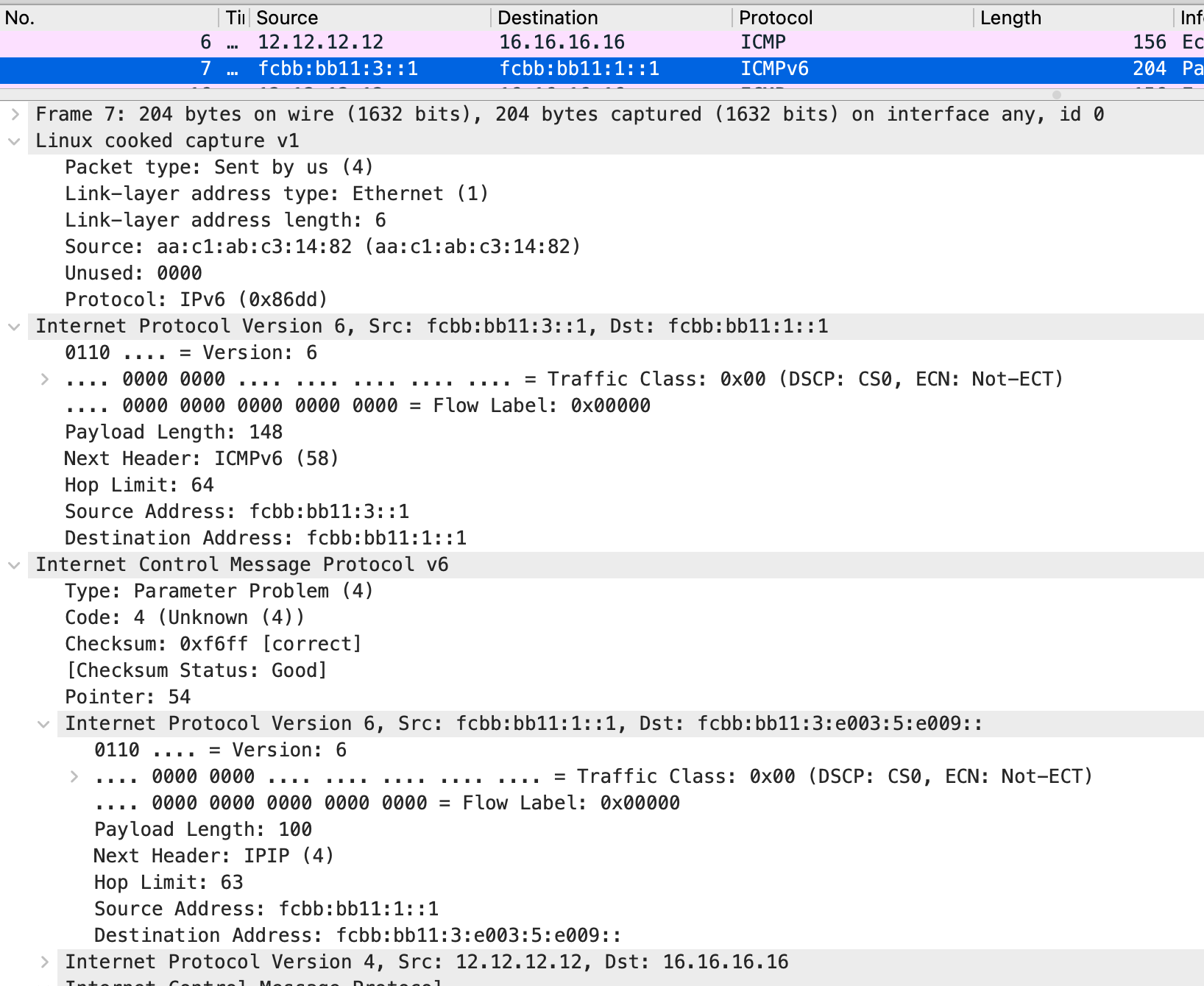Screen dimensions: 1204x986
Task: Click length value 204 in packet 7
Action: [1150, 68]
